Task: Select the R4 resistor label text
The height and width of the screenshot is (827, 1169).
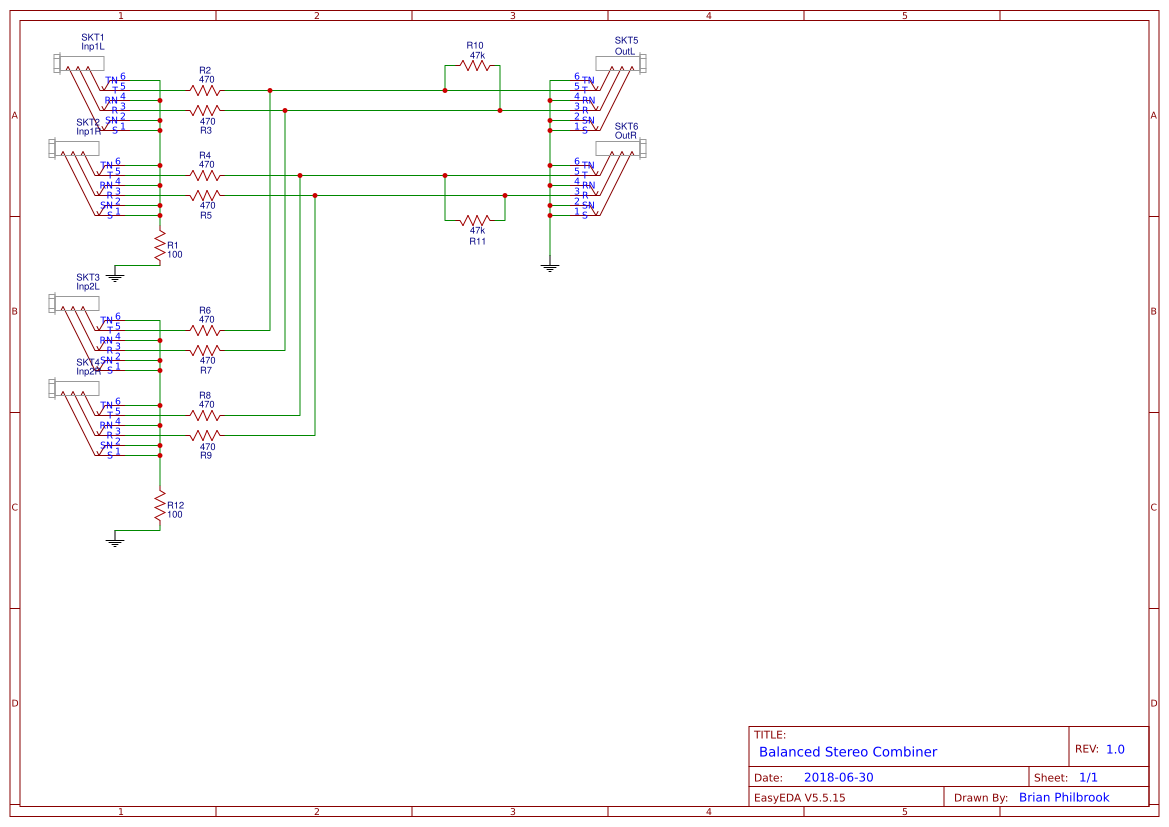Action: (x=204, y=155)
